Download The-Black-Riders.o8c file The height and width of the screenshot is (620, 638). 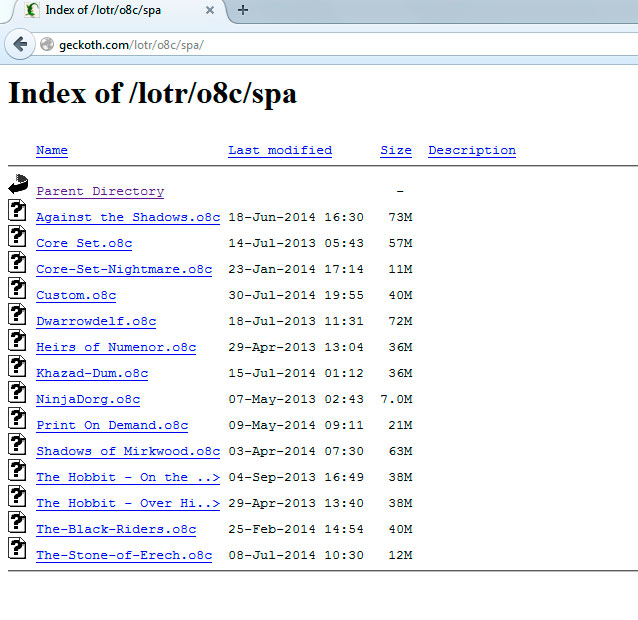[x=116, y=530]
